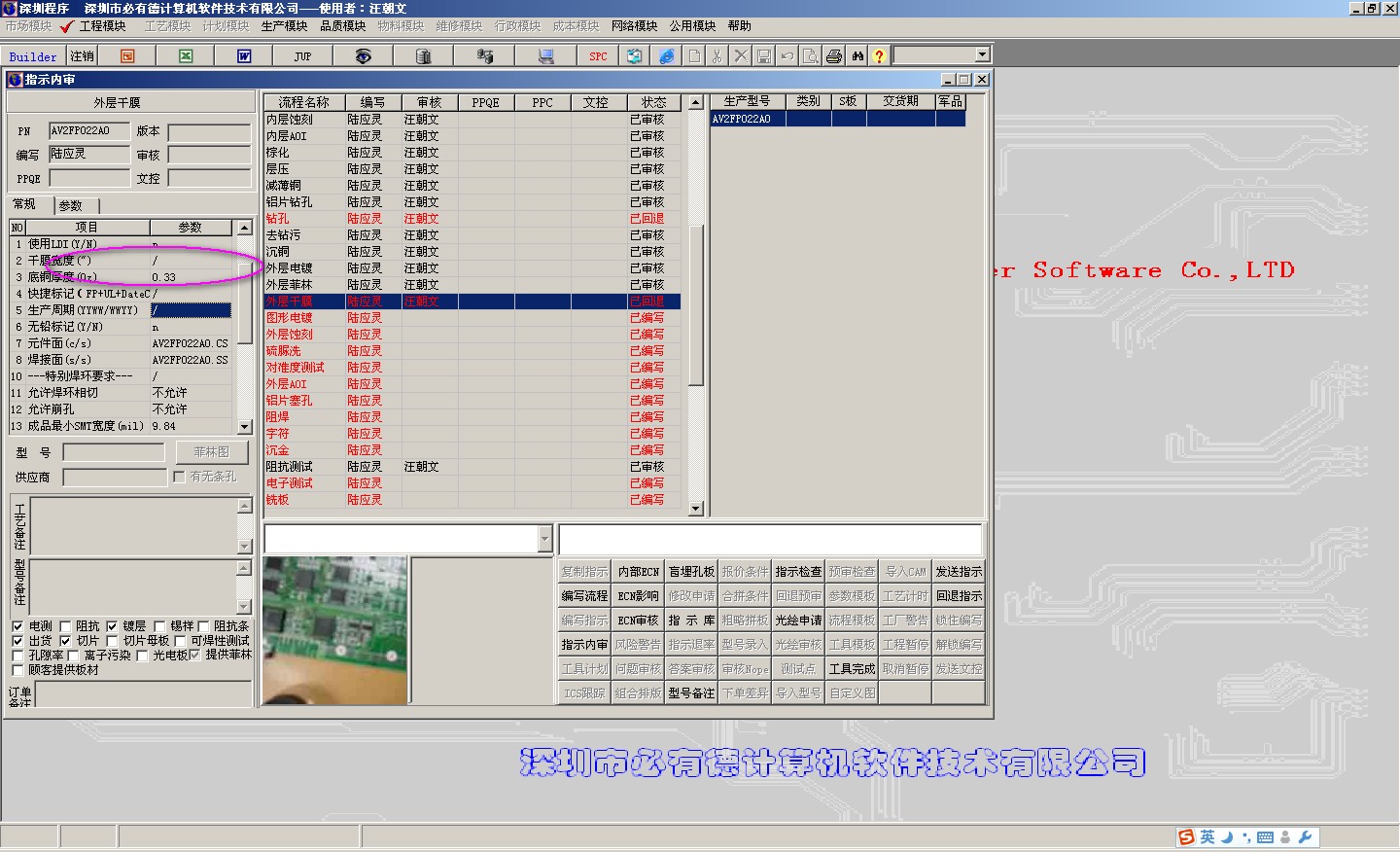Click the wrench settings icon in tray
The width and height of the screenshot is (1400, 852).
coord(1305,837)
